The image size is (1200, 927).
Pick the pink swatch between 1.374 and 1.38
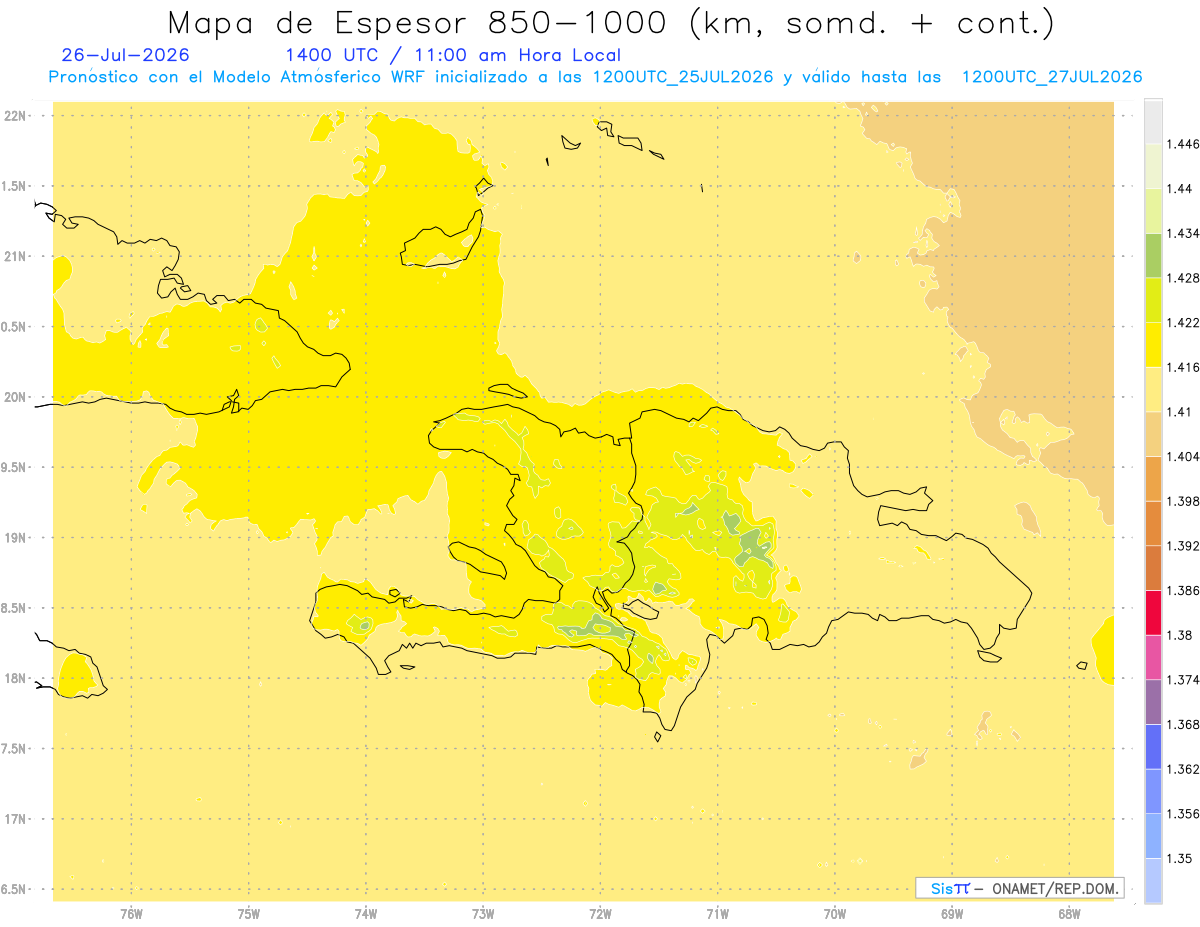1153,657
